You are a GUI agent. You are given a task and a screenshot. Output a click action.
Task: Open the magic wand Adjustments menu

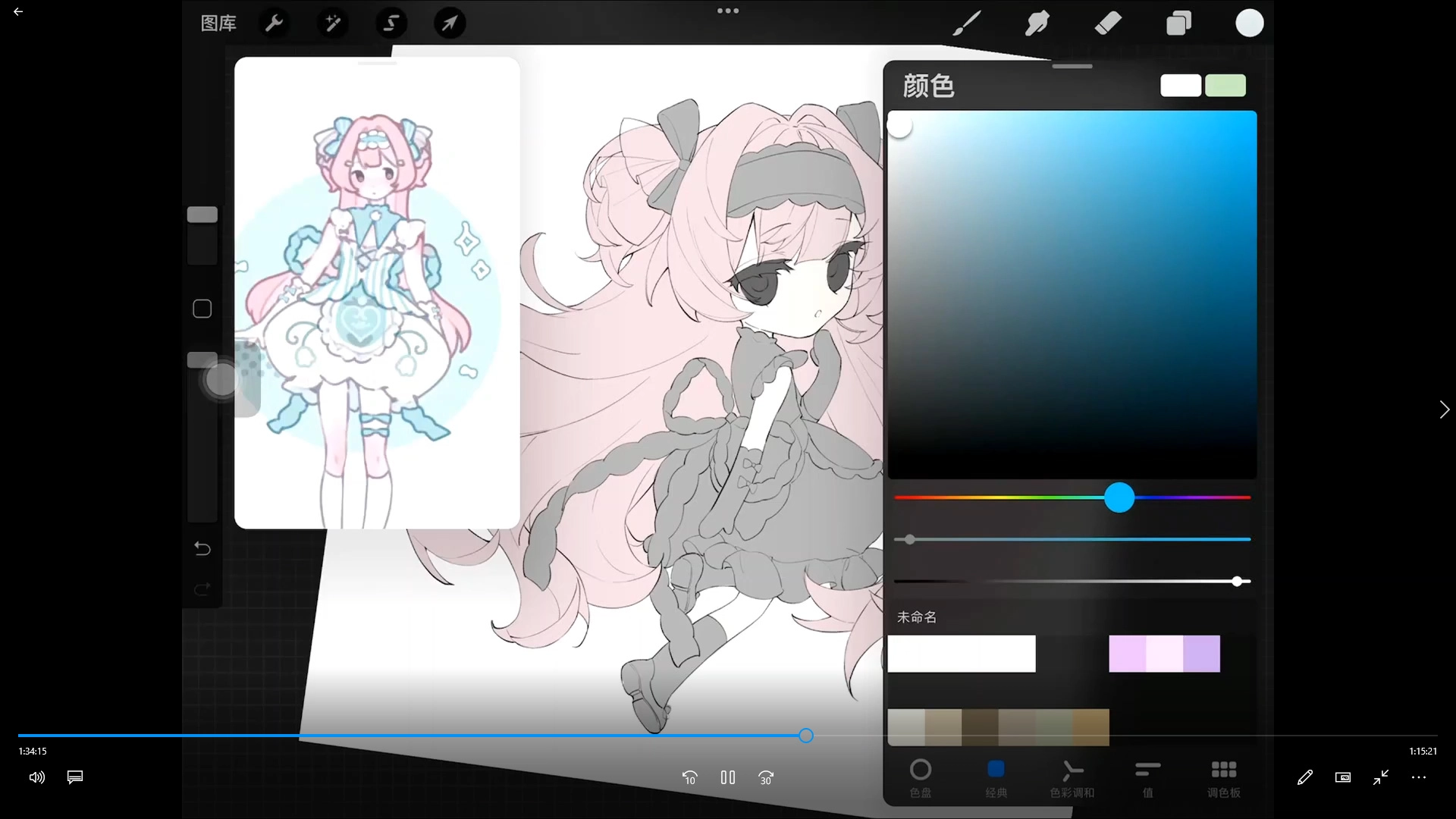[332, 24]
